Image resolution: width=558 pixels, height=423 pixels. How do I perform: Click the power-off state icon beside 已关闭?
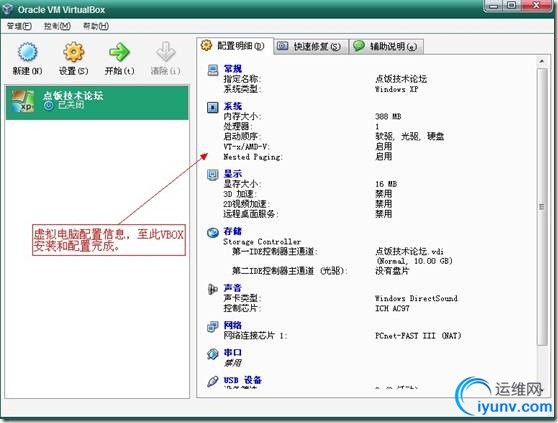[x=49, y=105]
